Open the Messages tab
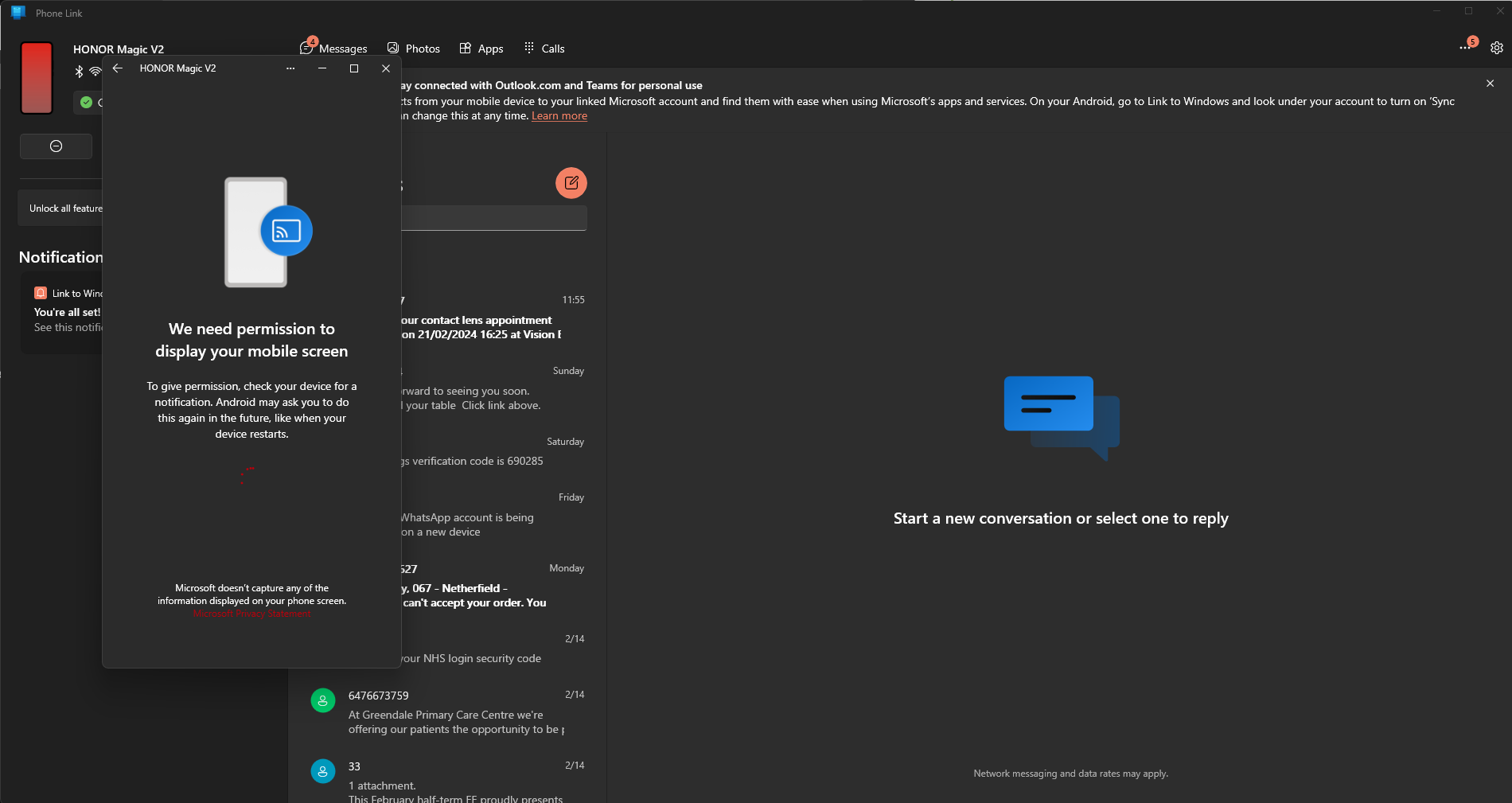This screenshot has width=1512, height=803. [x=333, y=49]
